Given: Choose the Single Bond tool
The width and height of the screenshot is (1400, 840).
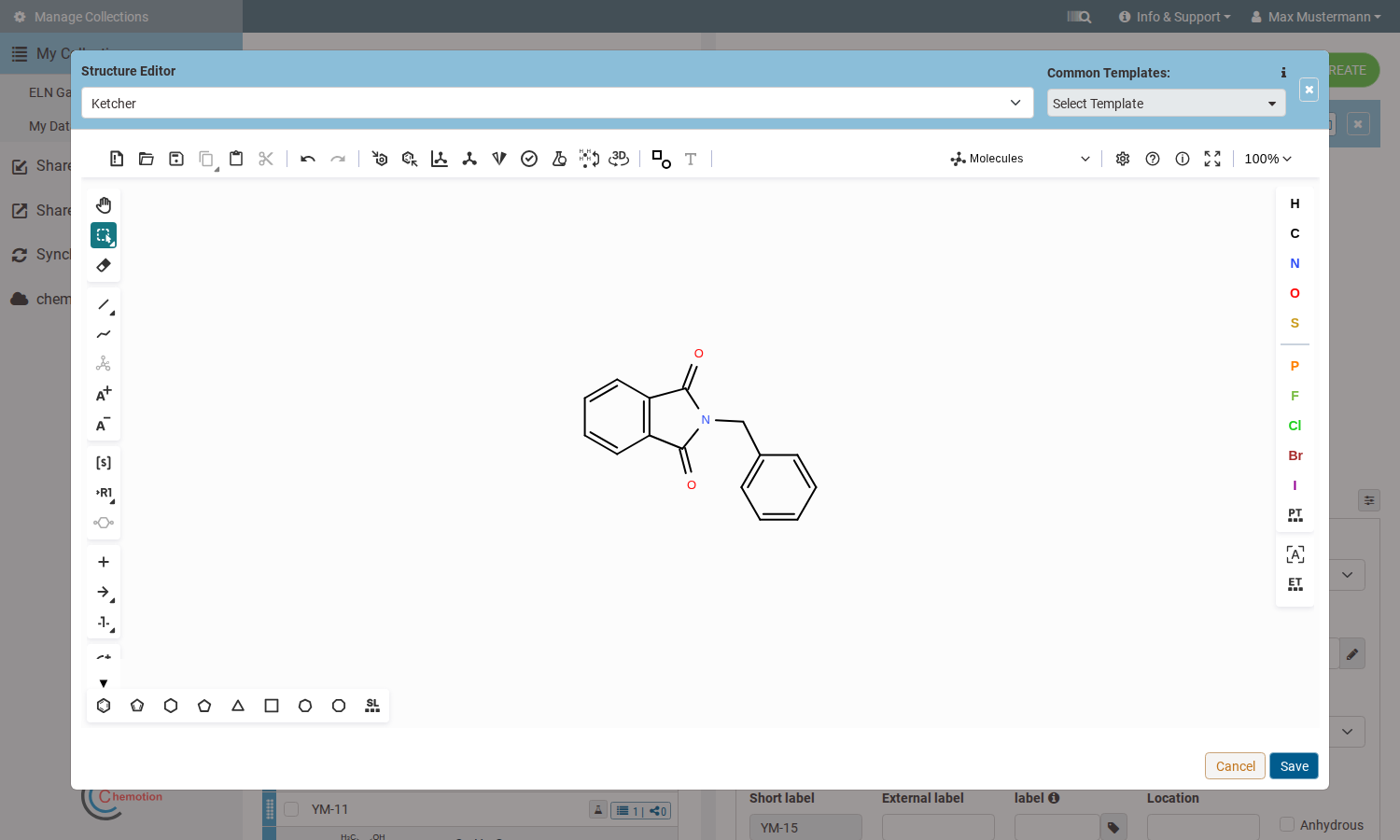Looking at the screenshot, I should [x=104, y=304].
